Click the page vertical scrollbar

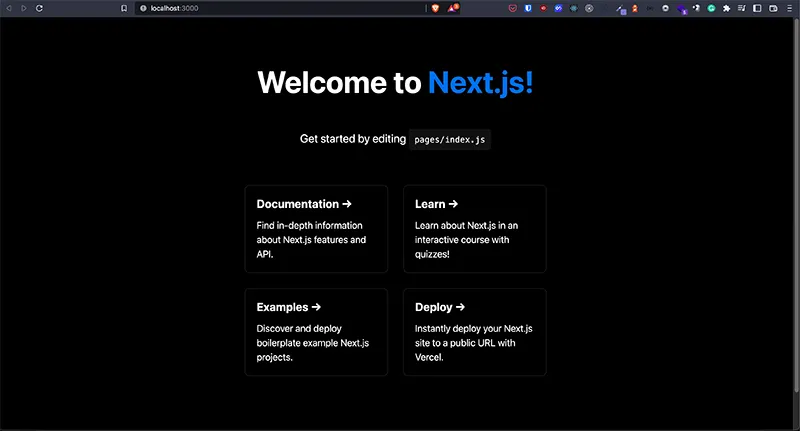point(796,204)
